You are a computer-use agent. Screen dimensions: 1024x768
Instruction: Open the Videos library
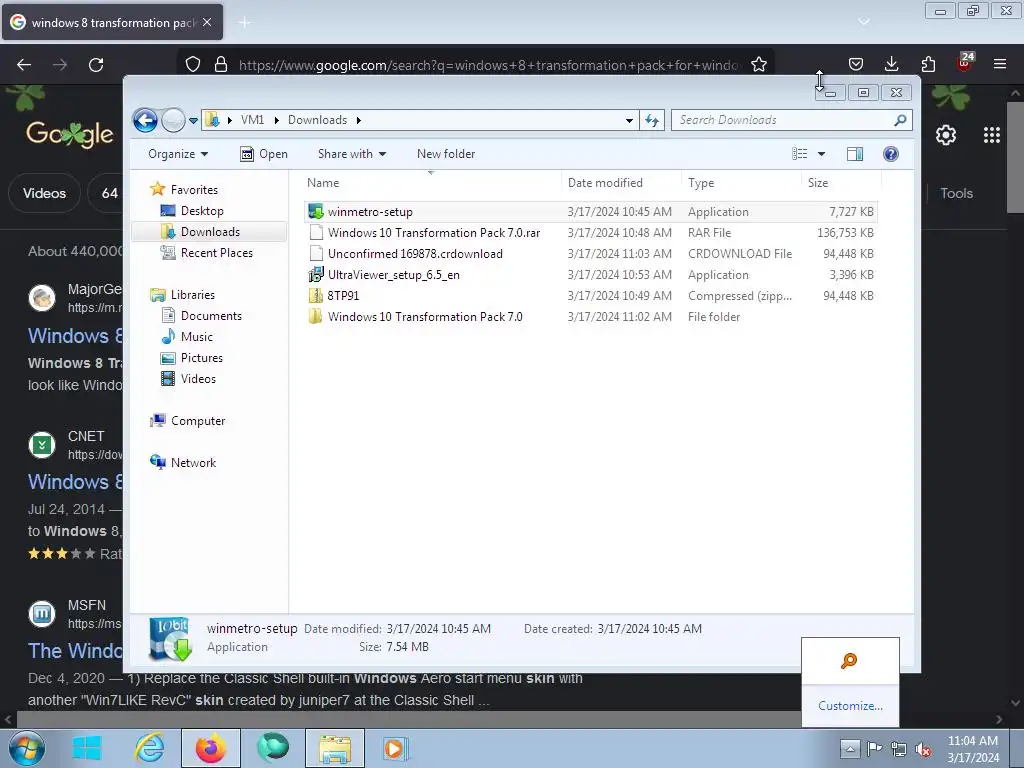pyautogui.click(x=198, y=379)
